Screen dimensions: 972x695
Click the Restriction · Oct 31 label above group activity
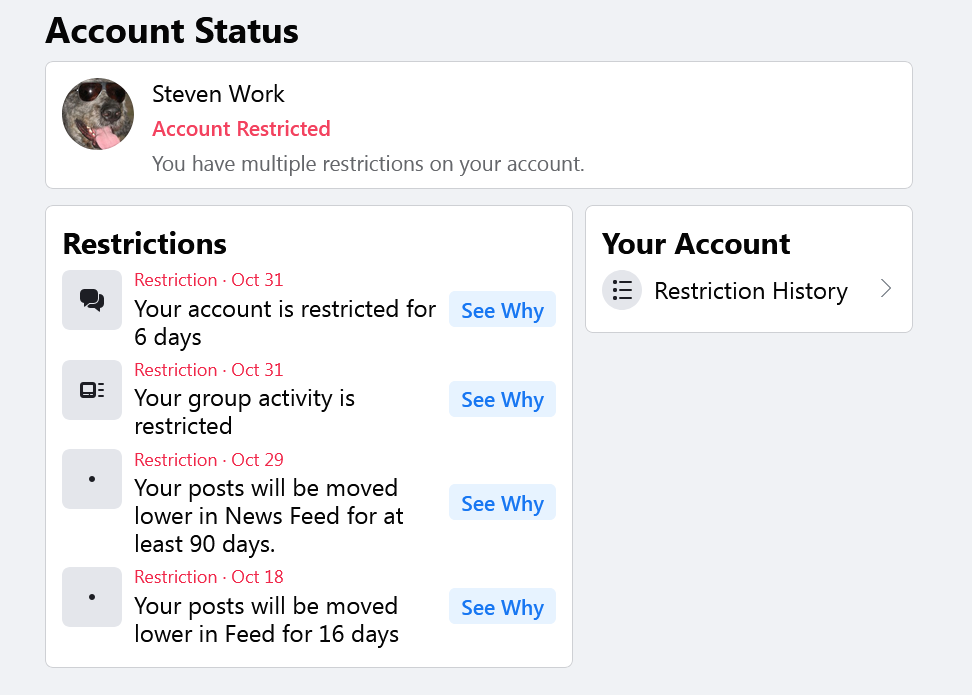point(209,370)
